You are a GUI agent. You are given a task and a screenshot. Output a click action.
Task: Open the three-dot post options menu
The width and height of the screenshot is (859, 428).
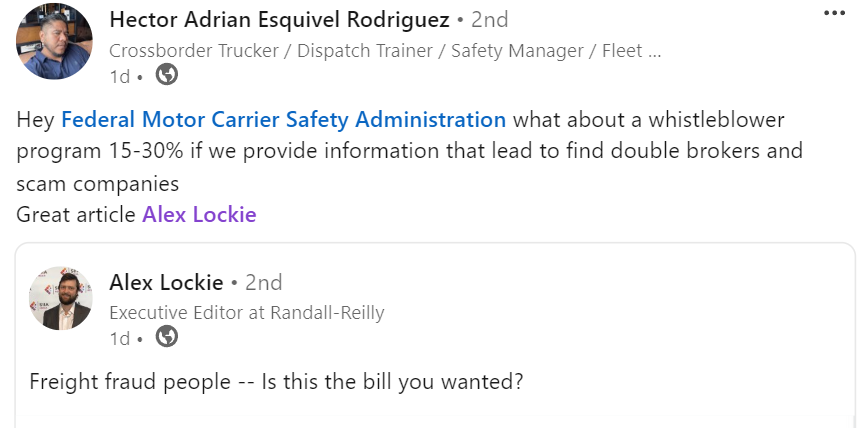[834, 13]
